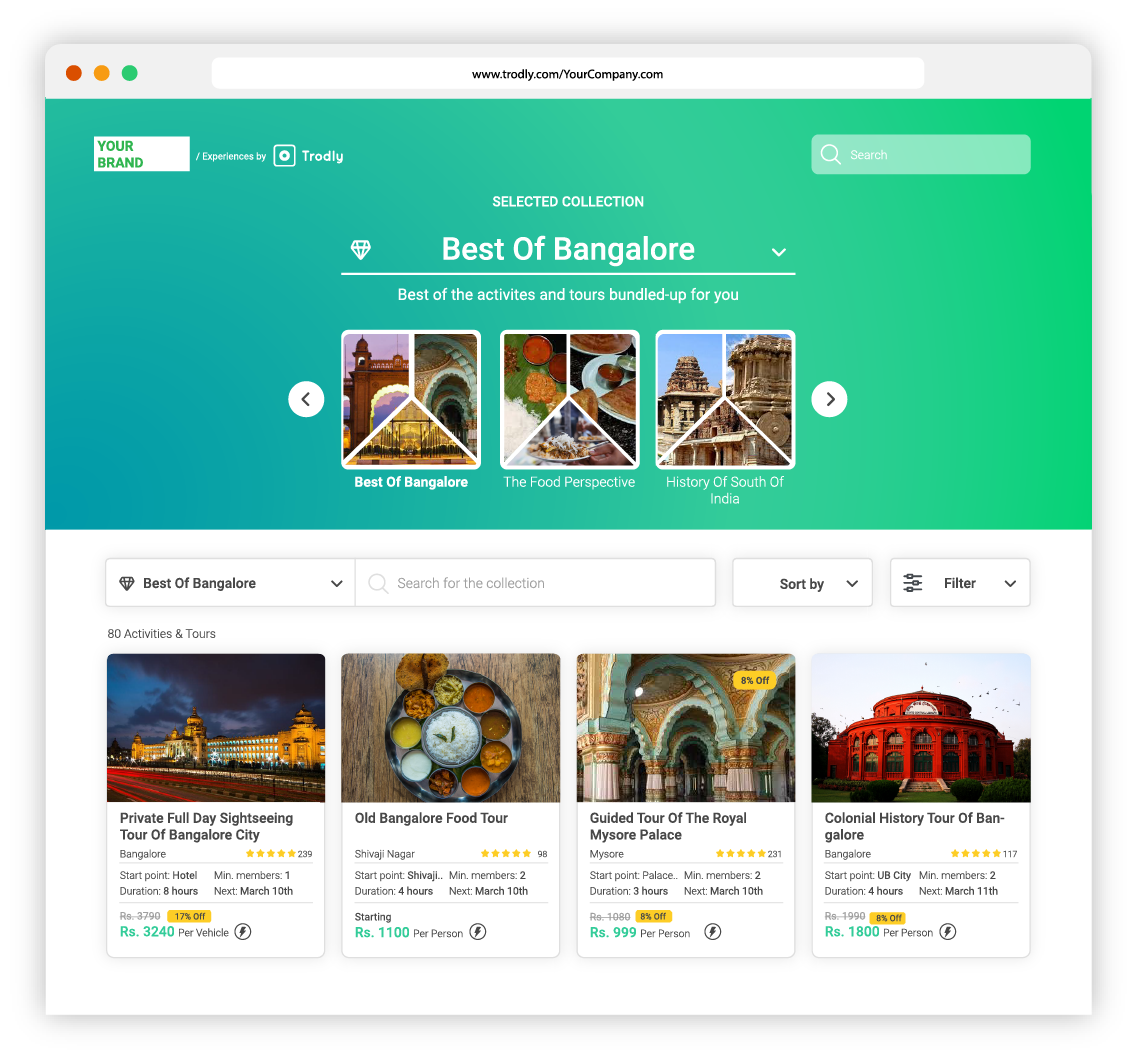Click instant booking bolt icon on Old Bangalore Food Tour
Screen dimensions: 1135x1058
478,932
